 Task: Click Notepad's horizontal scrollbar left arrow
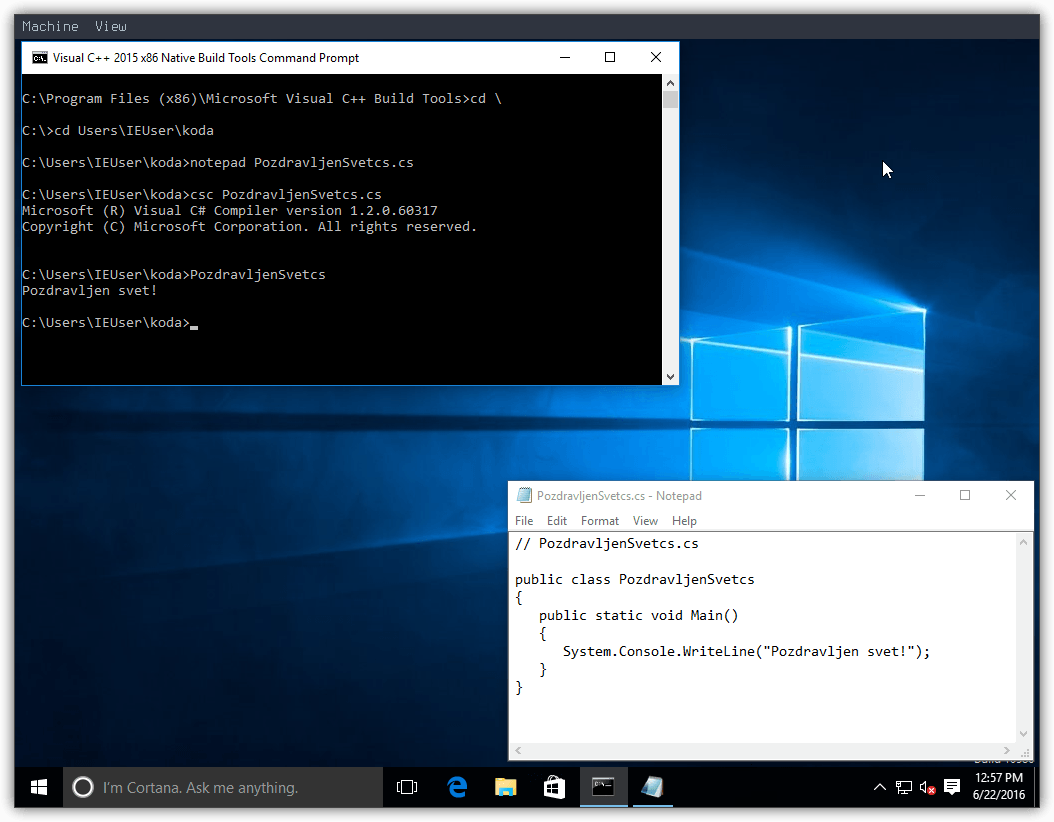pos(518,750)
